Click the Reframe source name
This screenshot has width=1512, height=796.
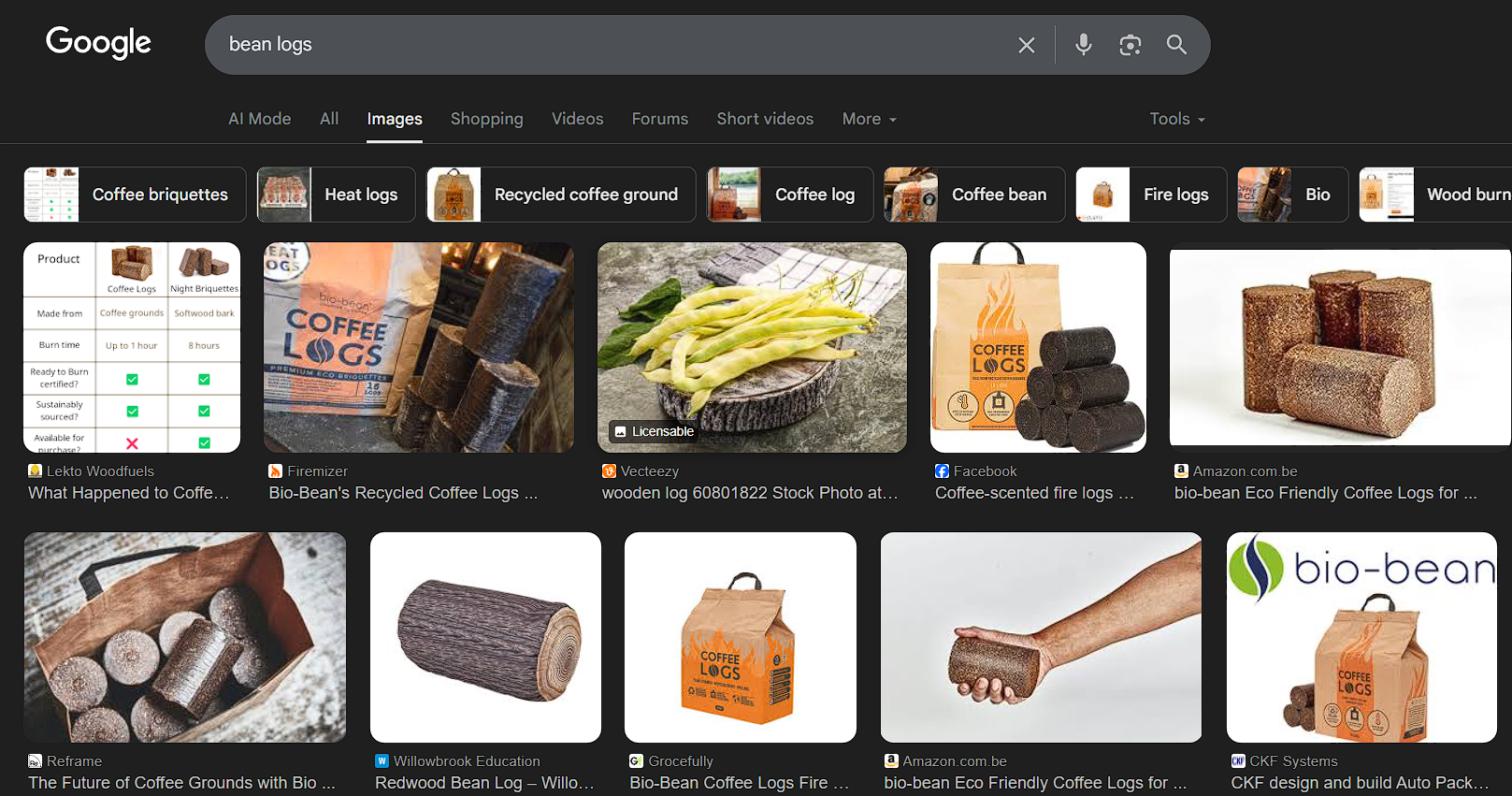pos(75,761)
